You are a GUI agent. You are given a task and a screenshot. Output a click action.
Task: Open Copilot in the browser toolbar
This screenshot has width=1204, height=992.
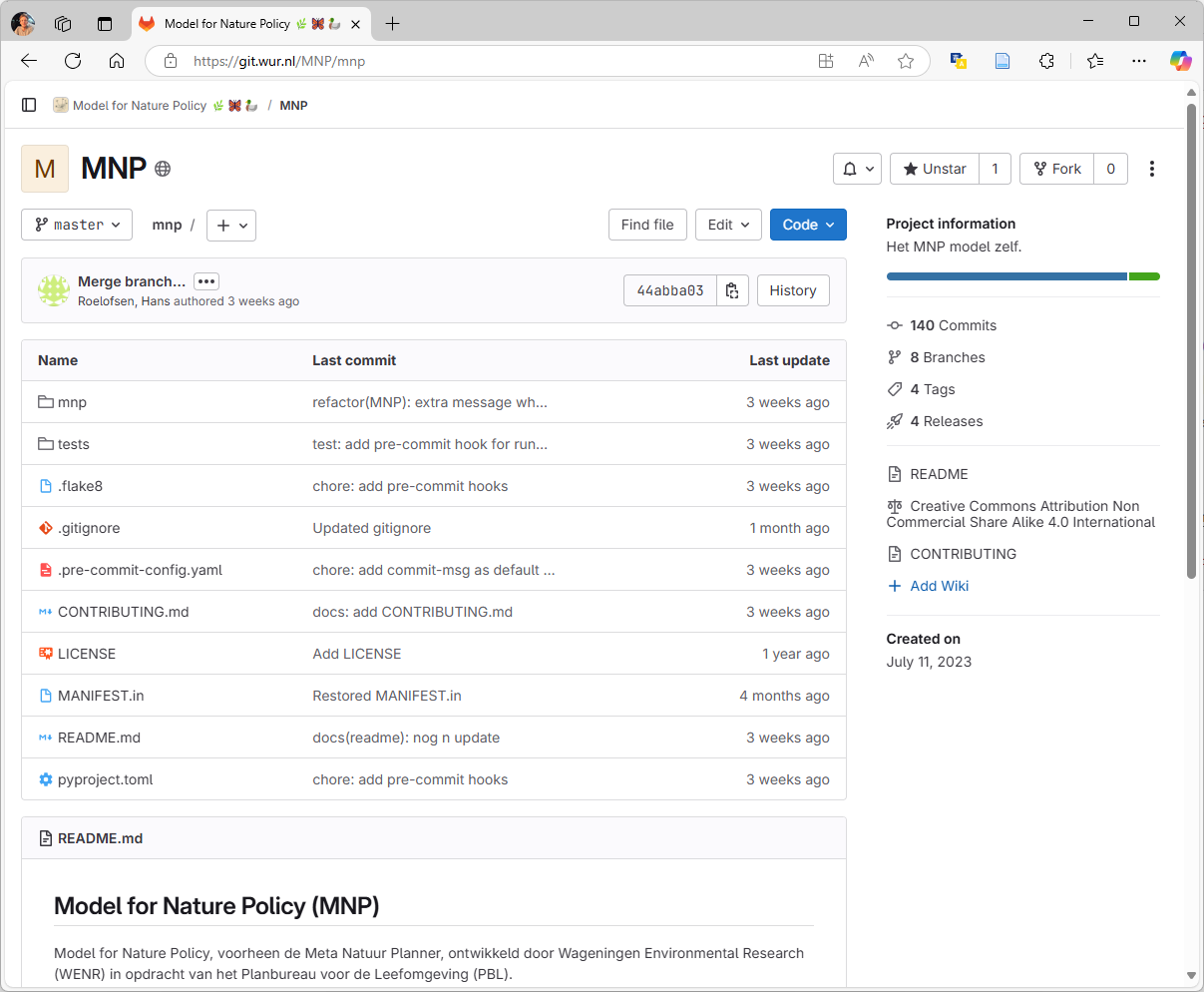1181,60
